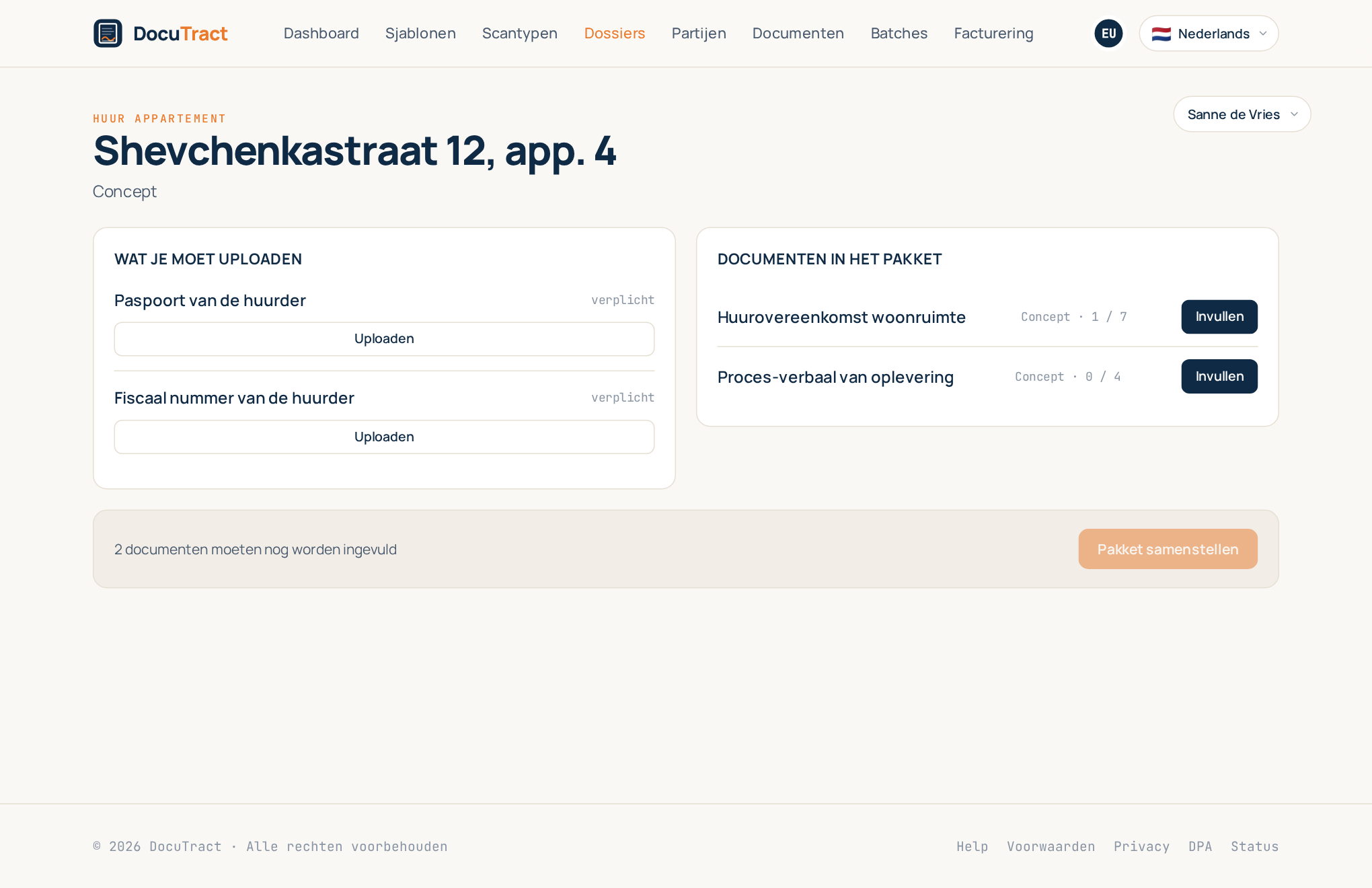Go to Sjablonen in navigation

tap(420, 34)
